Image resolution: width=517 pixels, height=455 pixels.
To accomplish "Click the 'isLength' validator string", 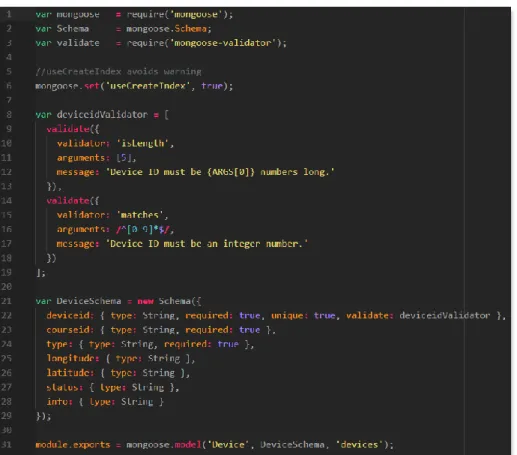I will point(143,143).
